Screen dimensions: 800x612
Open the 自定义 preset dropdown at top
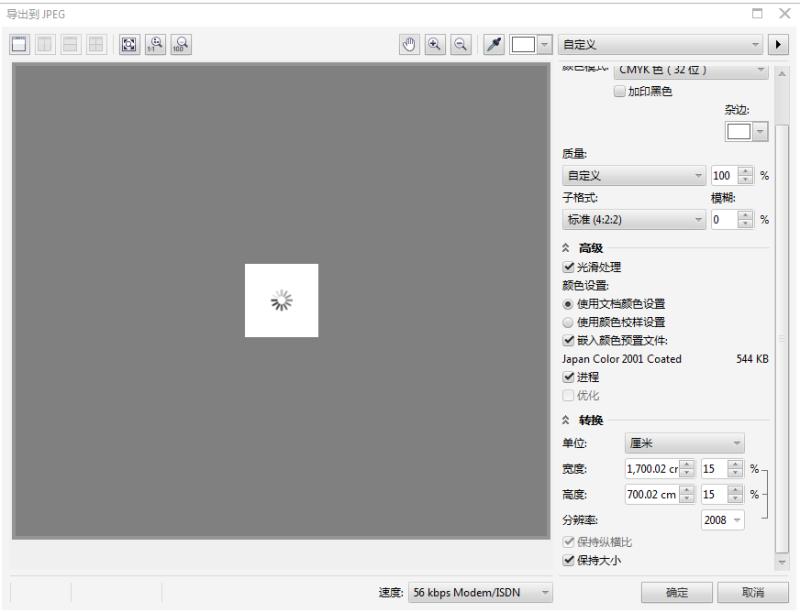(660, 44)
